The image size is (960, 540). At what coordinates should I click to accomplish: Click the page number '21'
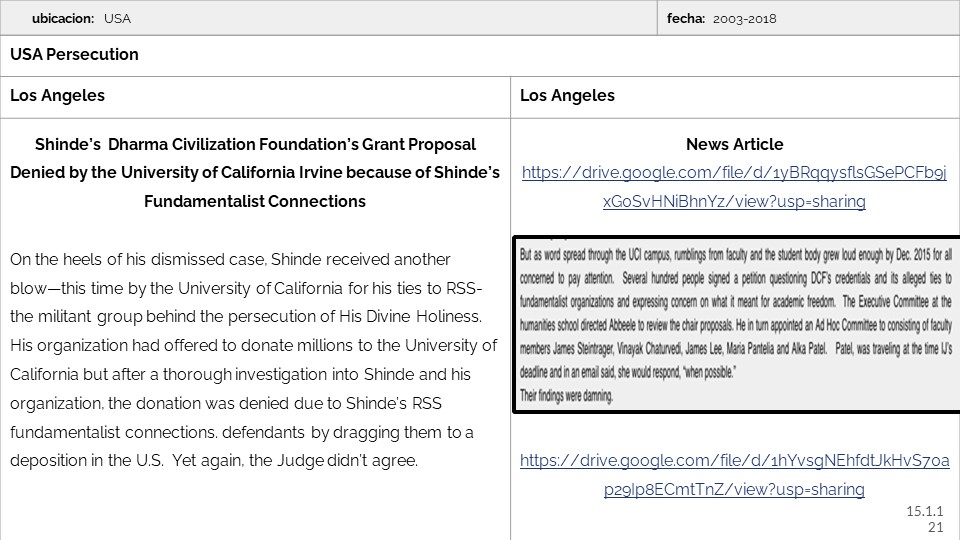pos(936,527)
